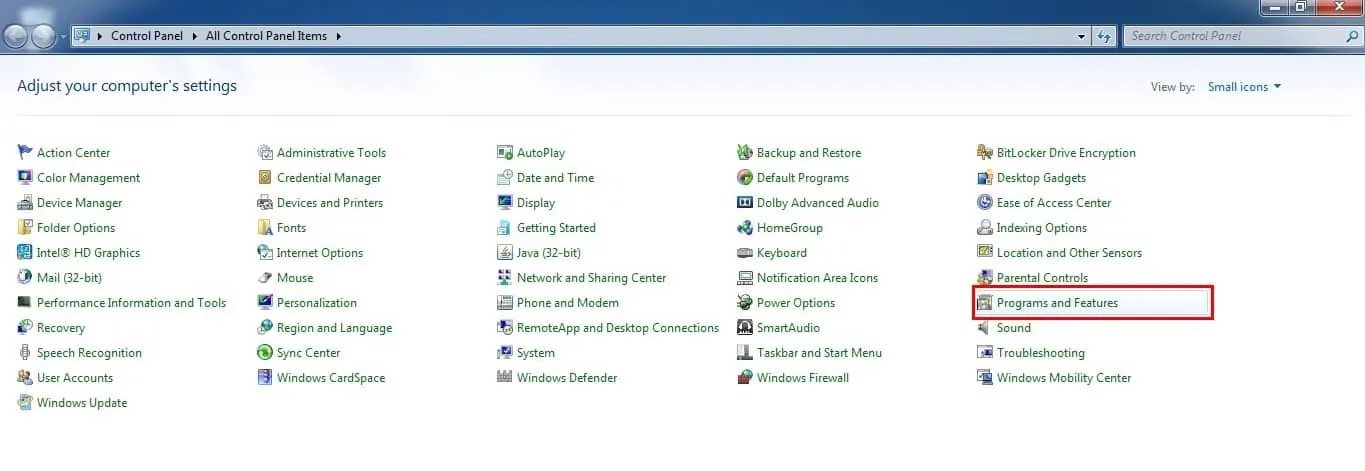Open the BitLocker Drive Encryption icon

[x=985, y=152]
